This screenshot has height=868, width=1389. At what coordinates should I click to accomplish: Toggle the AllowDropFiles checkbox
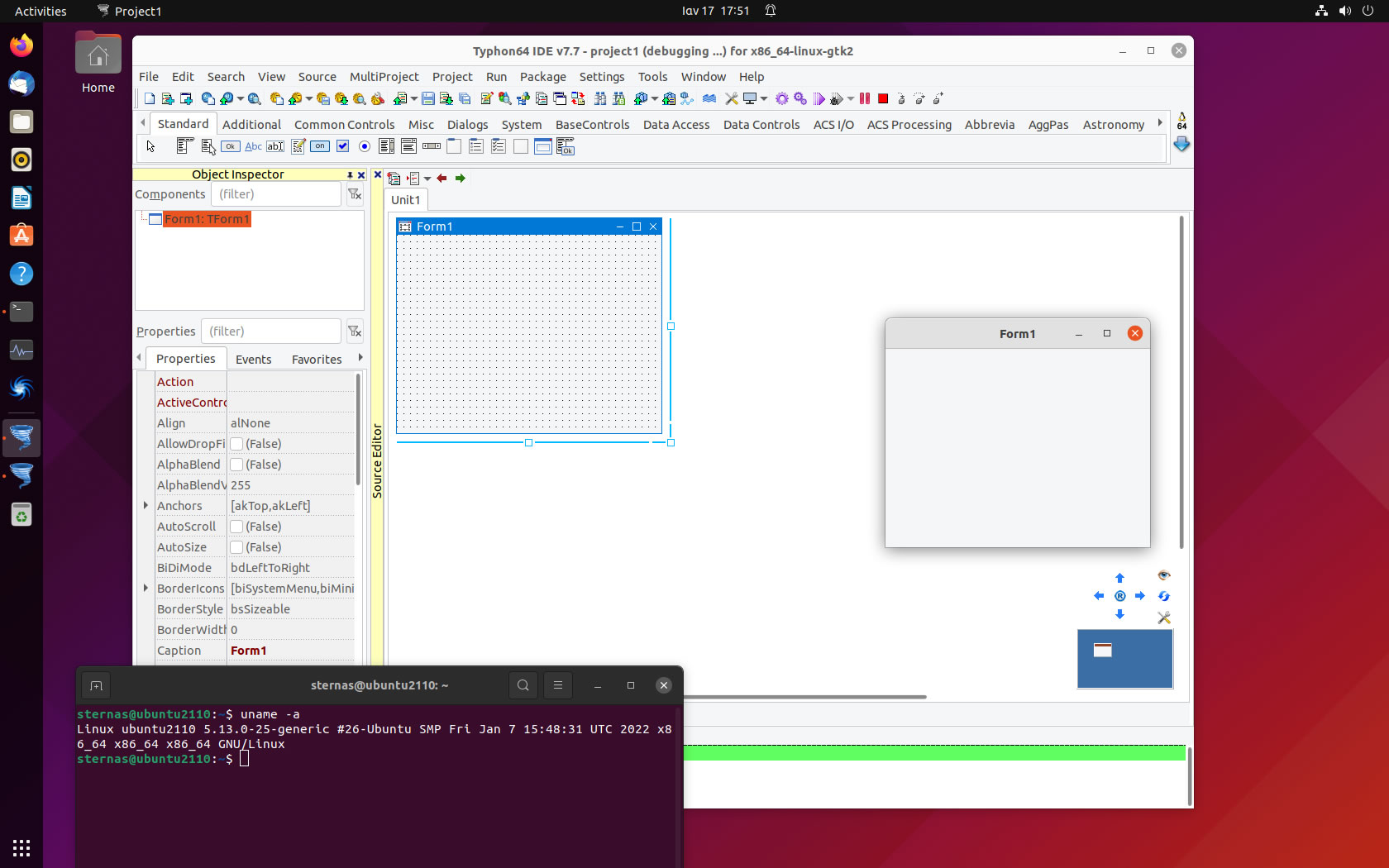tap(236, 444)
